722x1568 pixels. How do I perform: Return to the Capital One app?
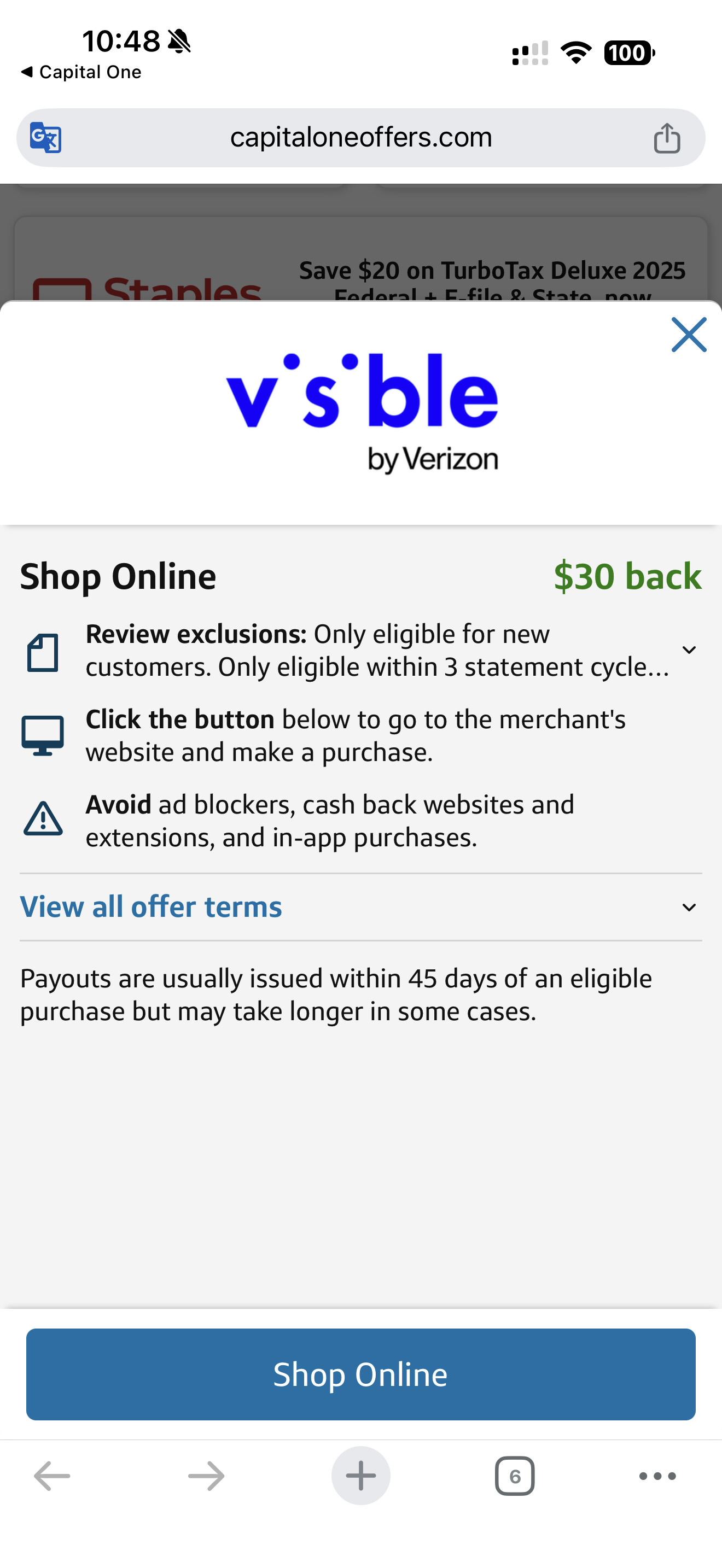81,72
